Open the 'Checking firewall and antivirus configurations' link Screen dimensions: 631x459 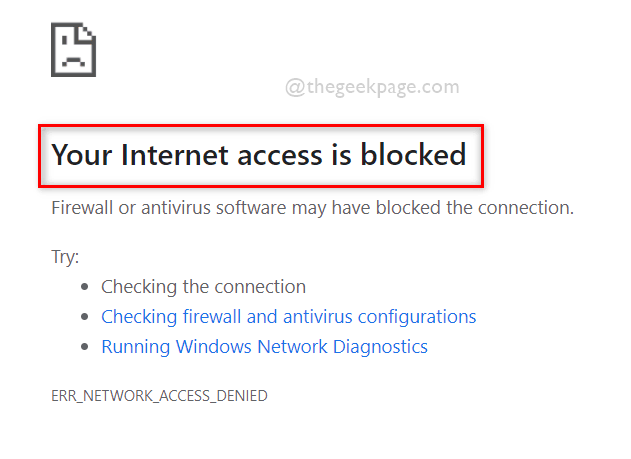pos(288,317)
